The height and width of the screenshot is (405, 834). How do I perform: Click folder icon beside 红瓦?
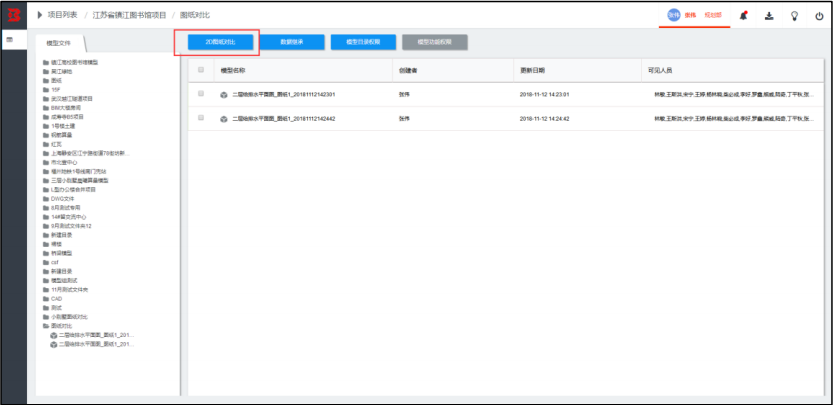(46, 144)
